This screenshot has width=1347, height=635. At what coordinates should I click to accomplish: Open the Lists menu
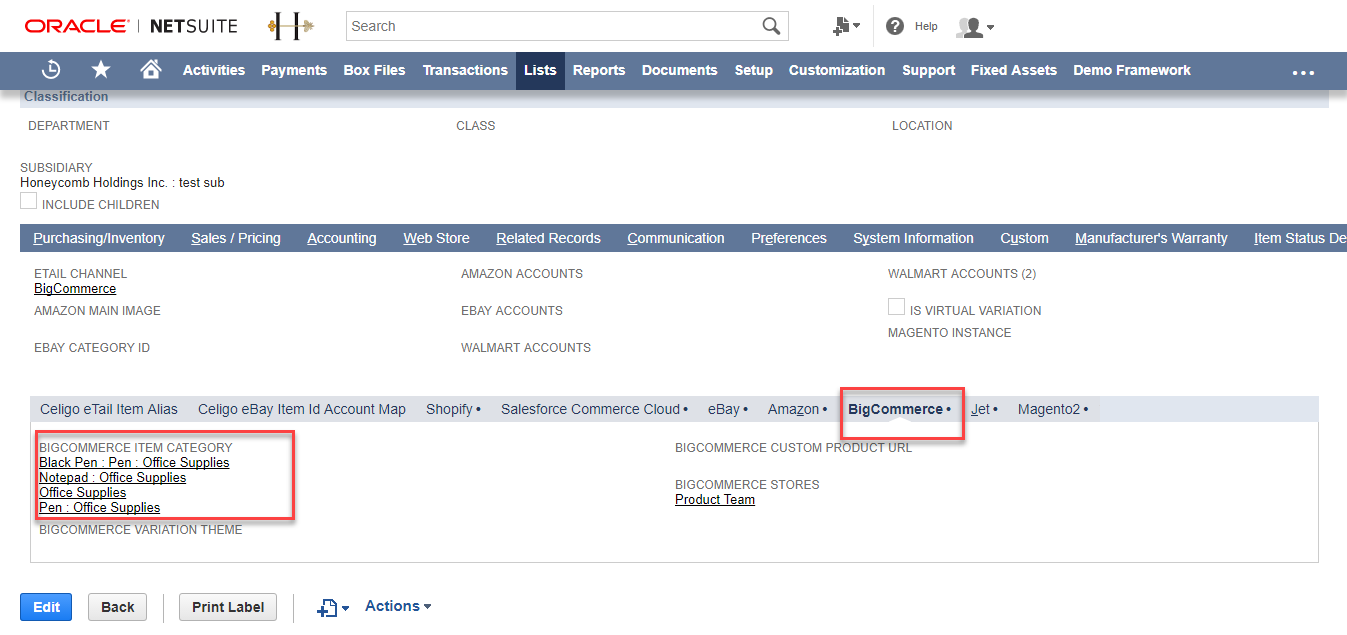coord(540,70)
